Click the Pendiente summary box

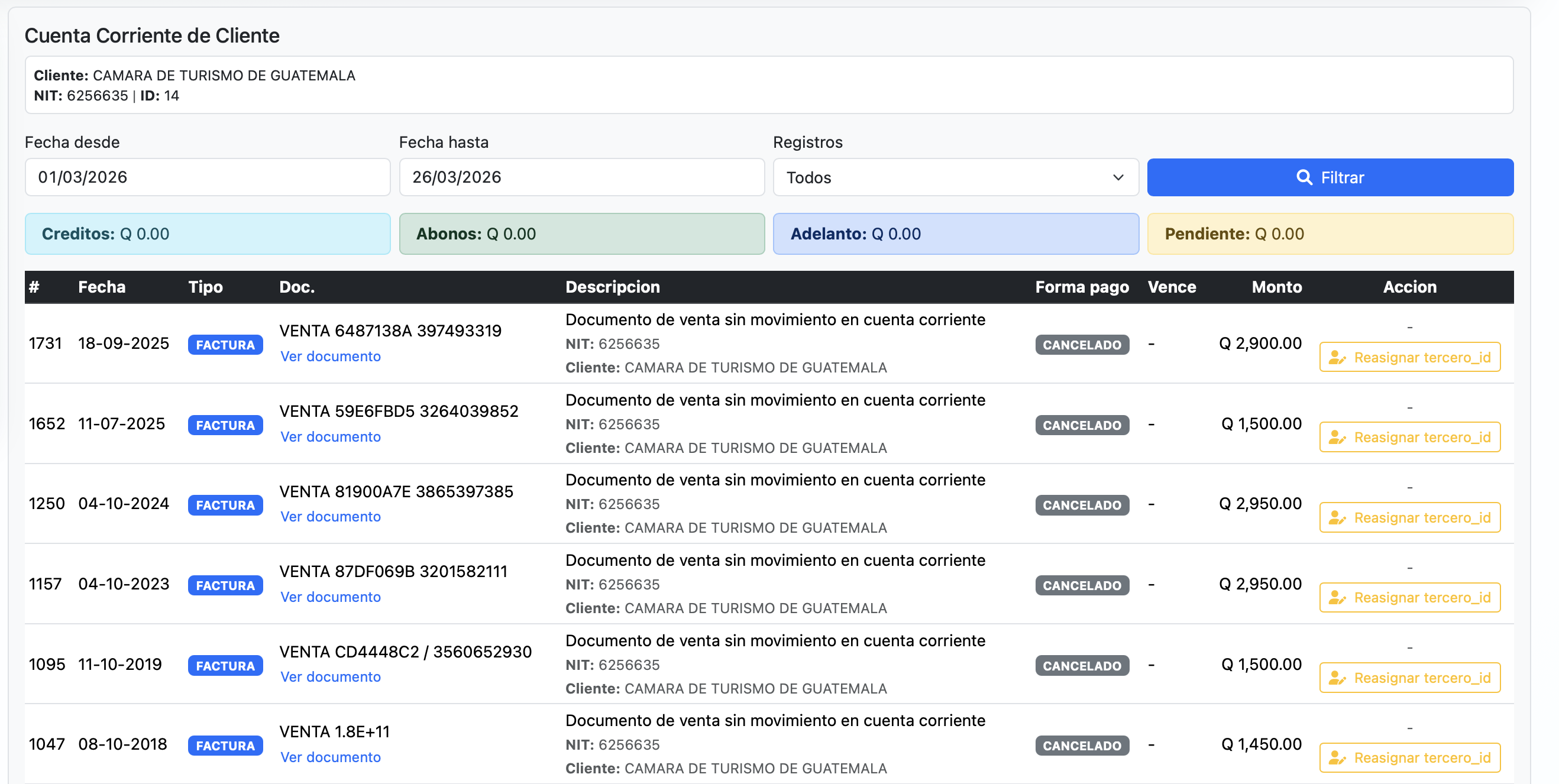[x=1330, y=234]
